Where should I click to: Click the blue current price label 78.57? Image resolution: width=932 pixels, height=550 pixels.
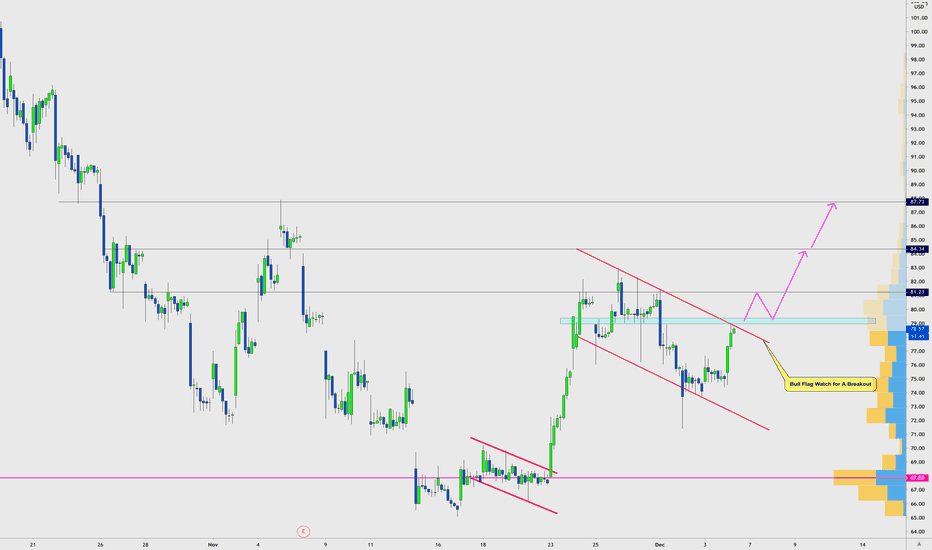tap(918, 329)
